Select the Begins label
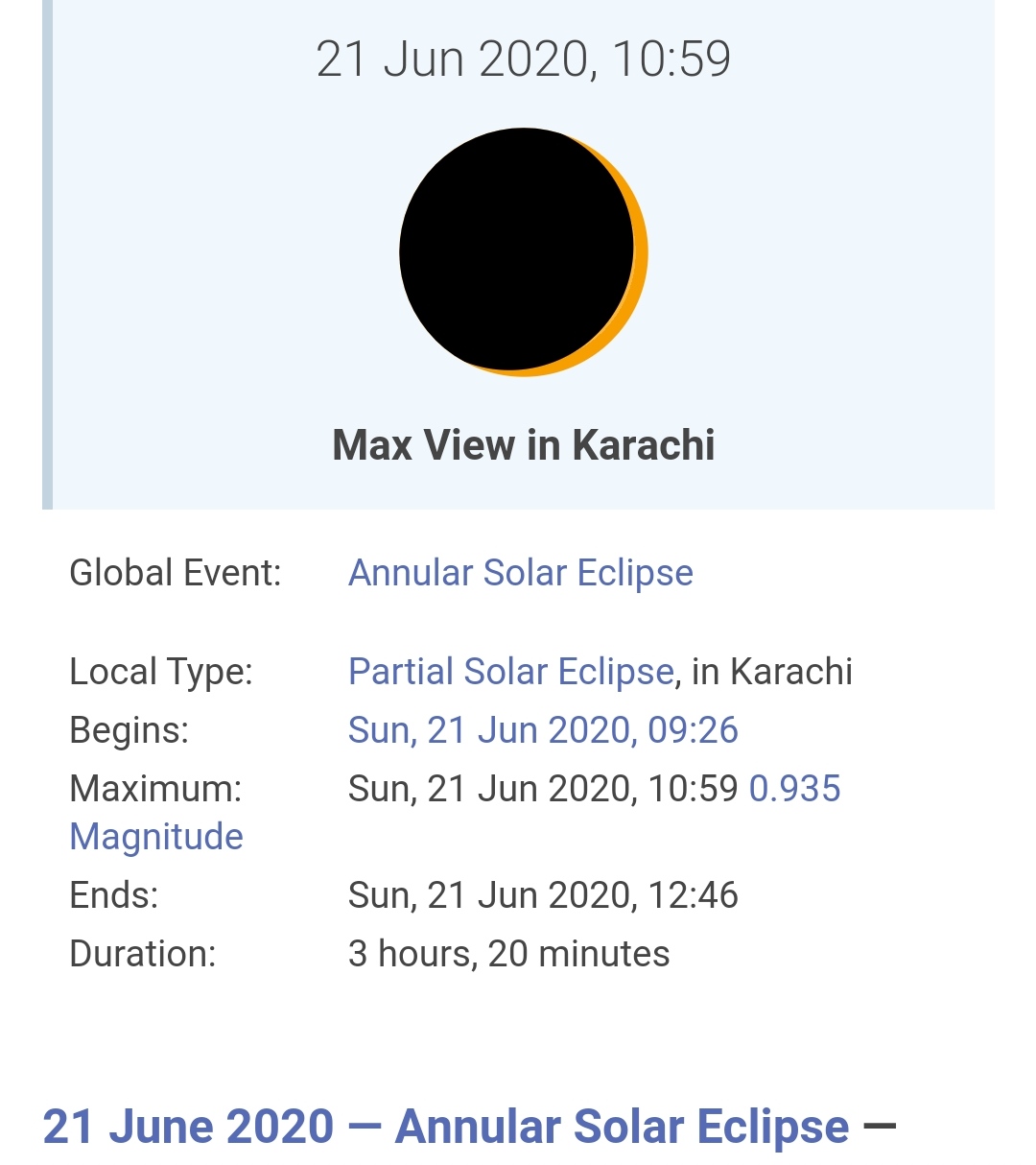Image resolution: width=1036 pixels, height=1165 pixels. 129,730
